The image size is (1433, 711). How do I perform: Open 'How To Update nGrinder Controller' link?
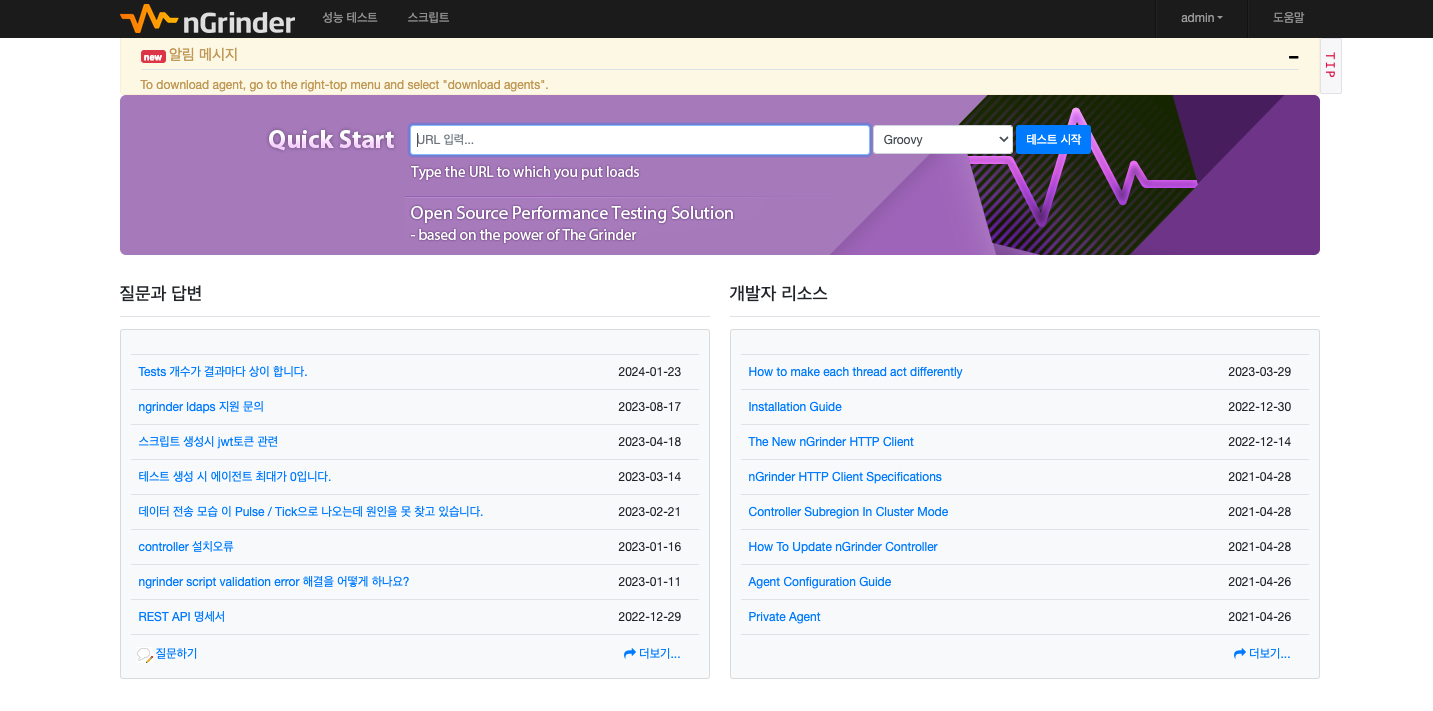843,547
